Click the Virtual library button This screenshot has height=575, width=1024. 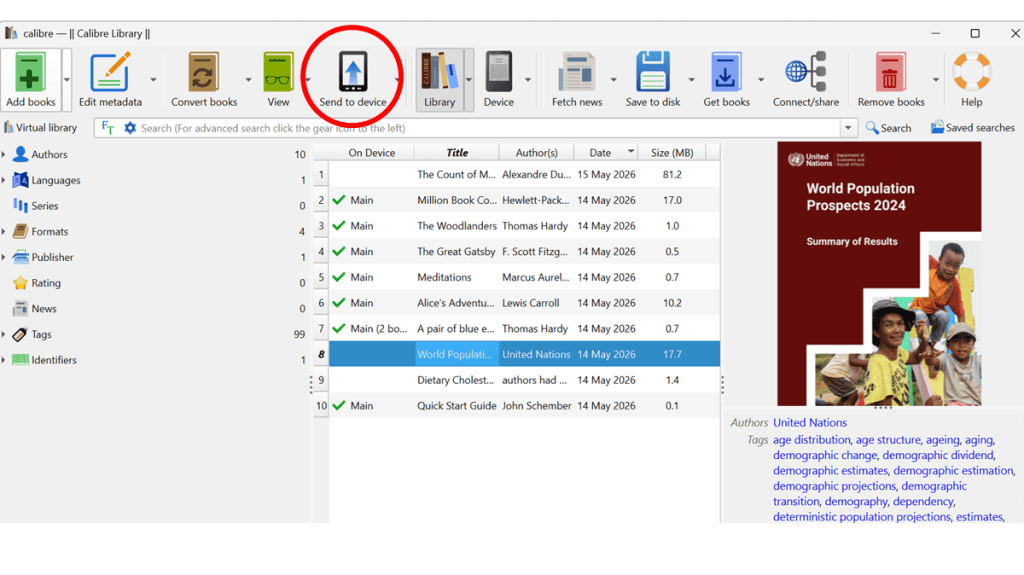point(40,127)
